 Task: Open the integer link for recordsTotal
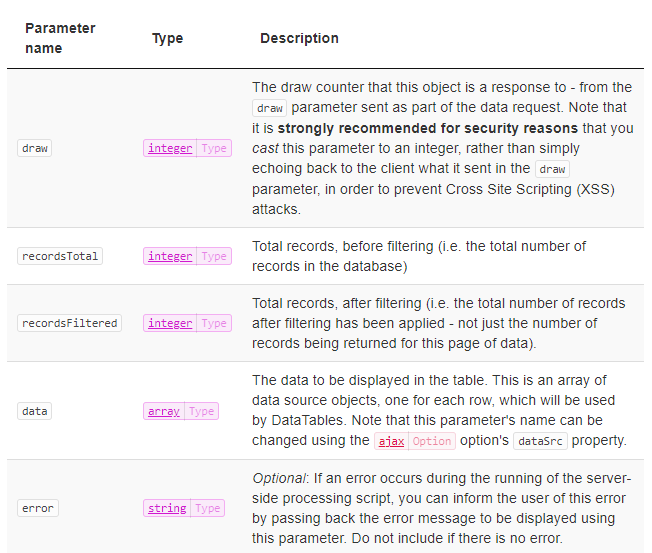click(170, 257)
